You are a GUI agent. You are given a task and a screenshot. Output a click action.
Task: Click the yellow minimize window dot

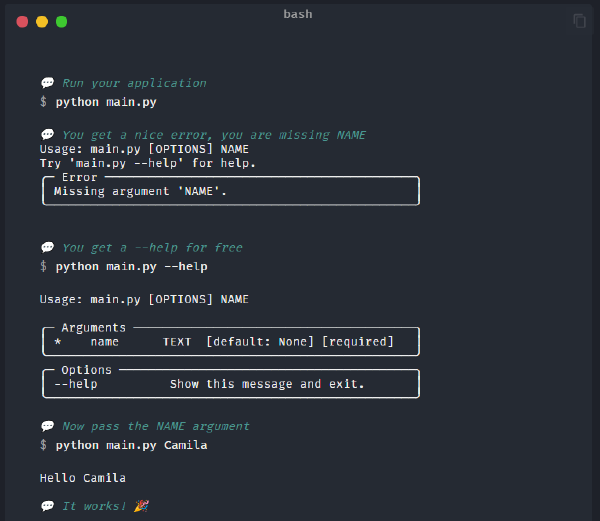42,21
